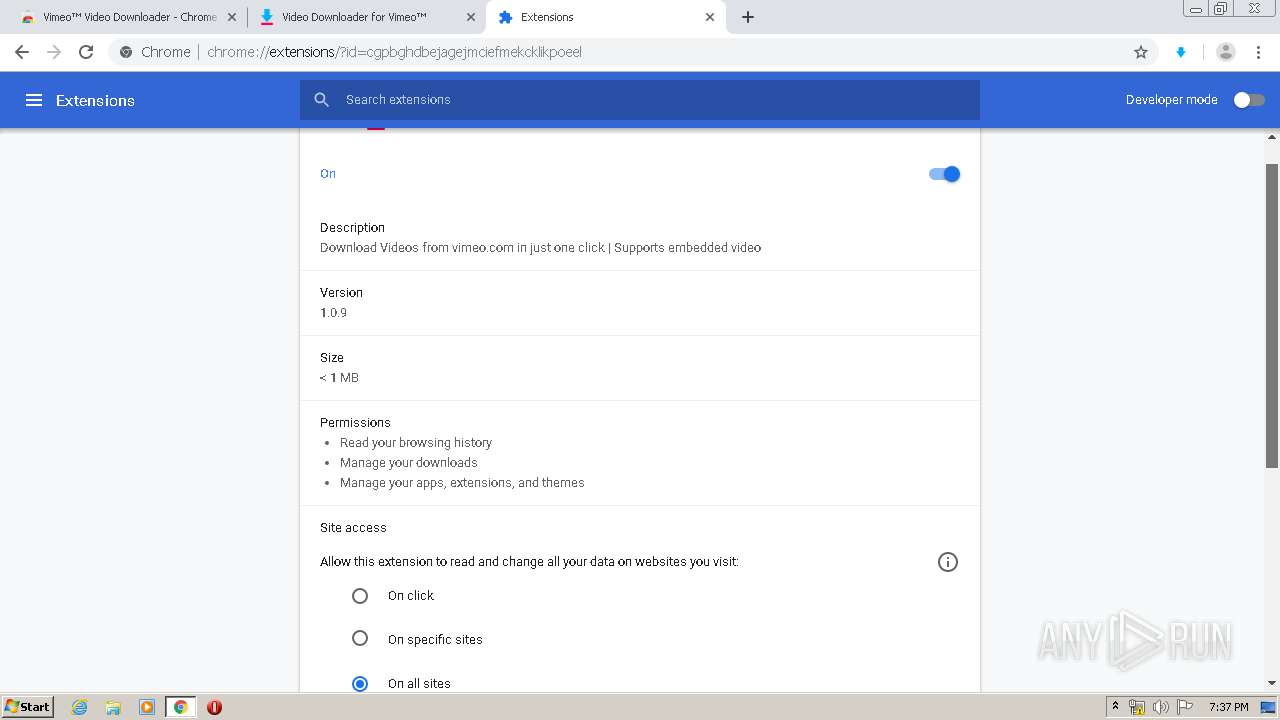The height and width of the screenshot is (720, 1280).
Task: Click Show desktop button in taskbar
Action: coord(1269,707)
